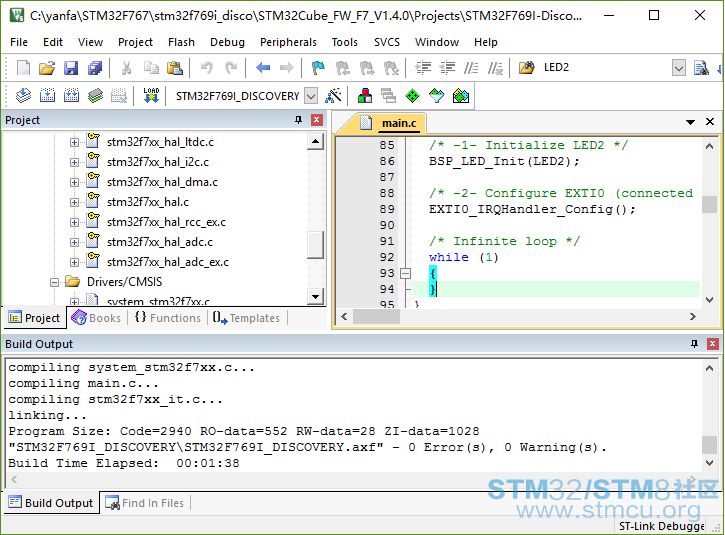Copy selection with the Copy icon
725x535 pixels.
click(151, 68)
